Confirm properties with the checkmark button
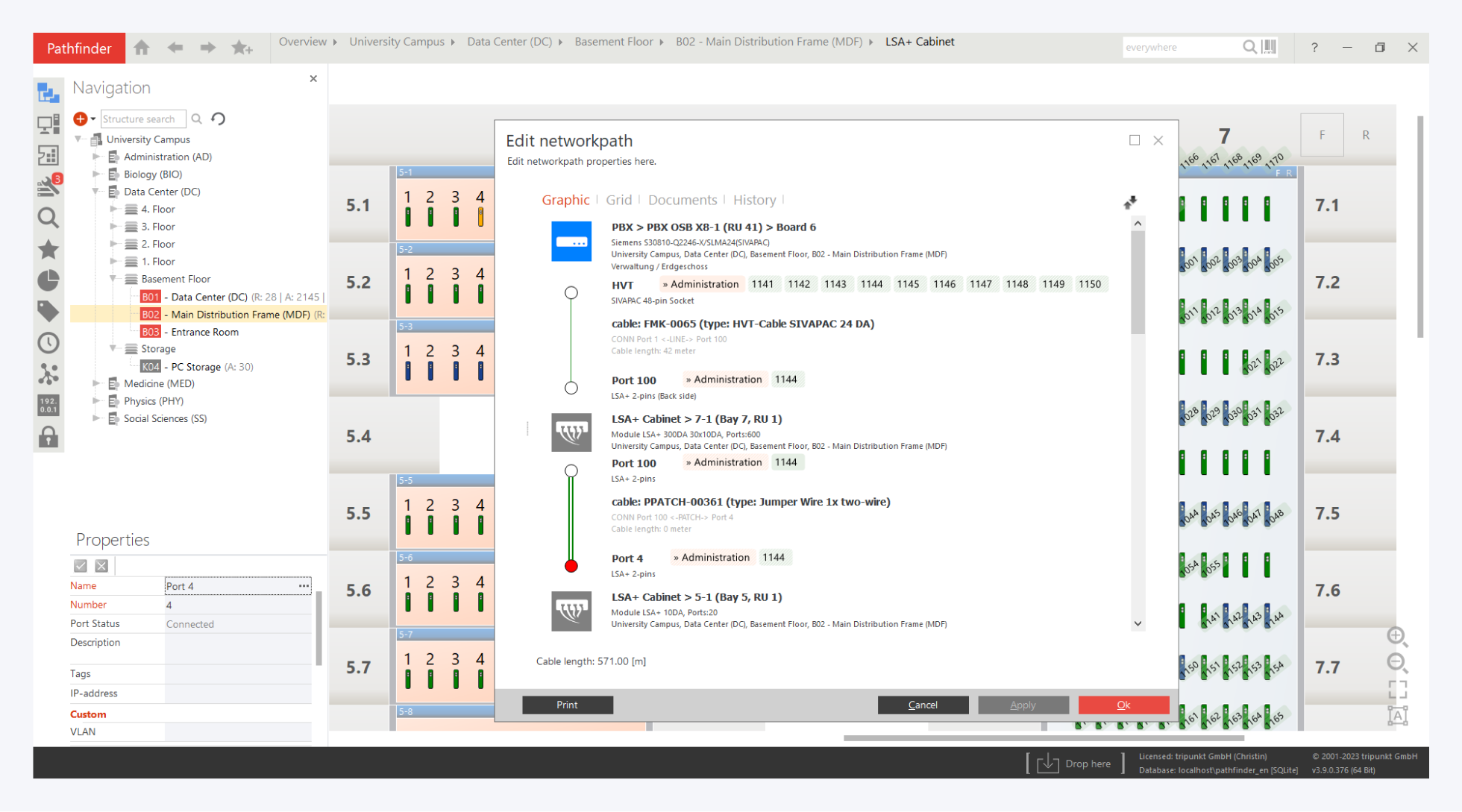The image size is (1462, 812). [81, 566]
